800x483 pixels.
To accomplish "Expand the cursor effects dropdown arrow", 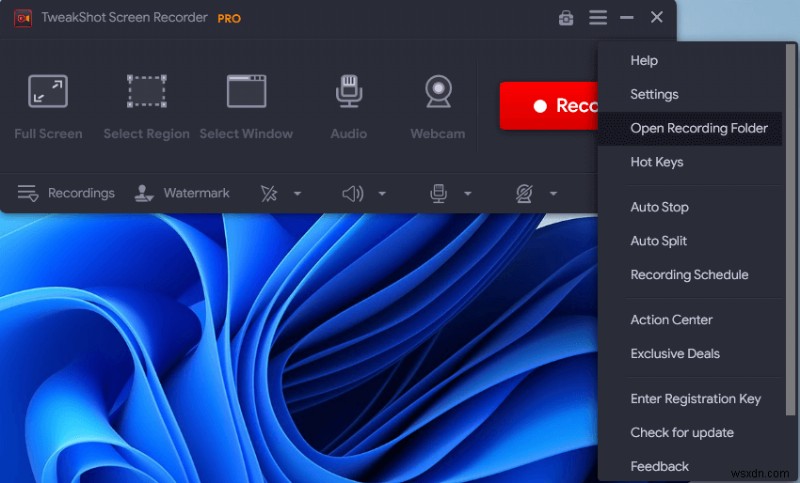I will (297, 194).
